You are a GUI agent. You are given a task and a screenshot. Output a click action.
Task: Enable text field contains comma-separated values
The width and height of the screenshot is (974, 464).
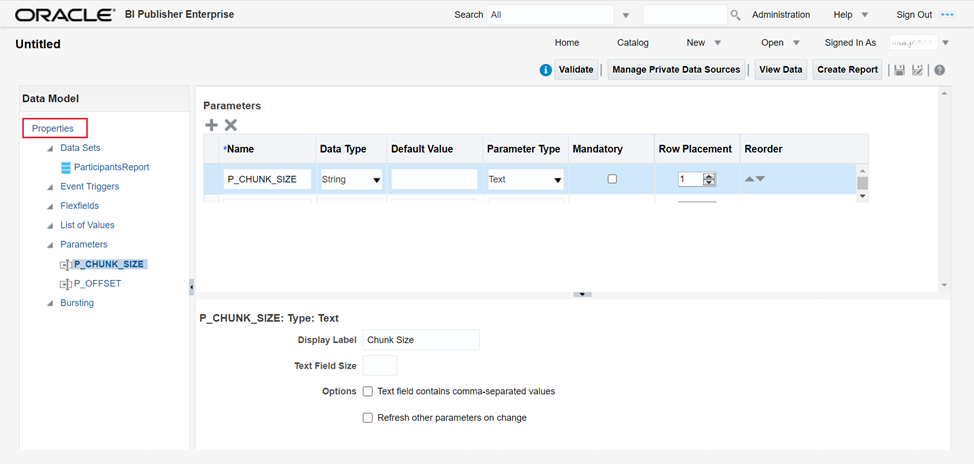tap(368, 391)
